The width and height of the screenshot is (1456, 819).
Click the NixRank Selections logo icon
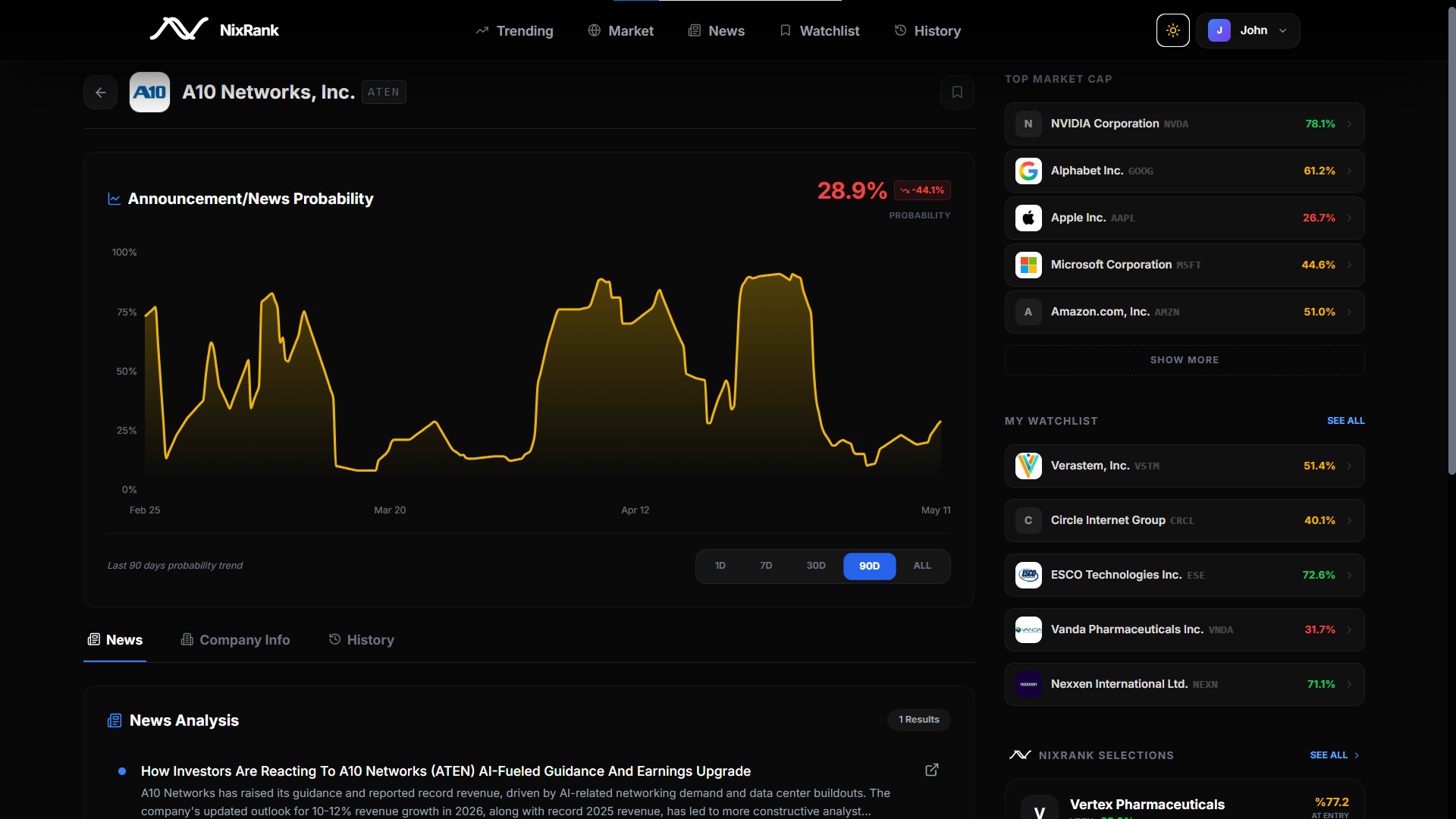point(1020,755)
